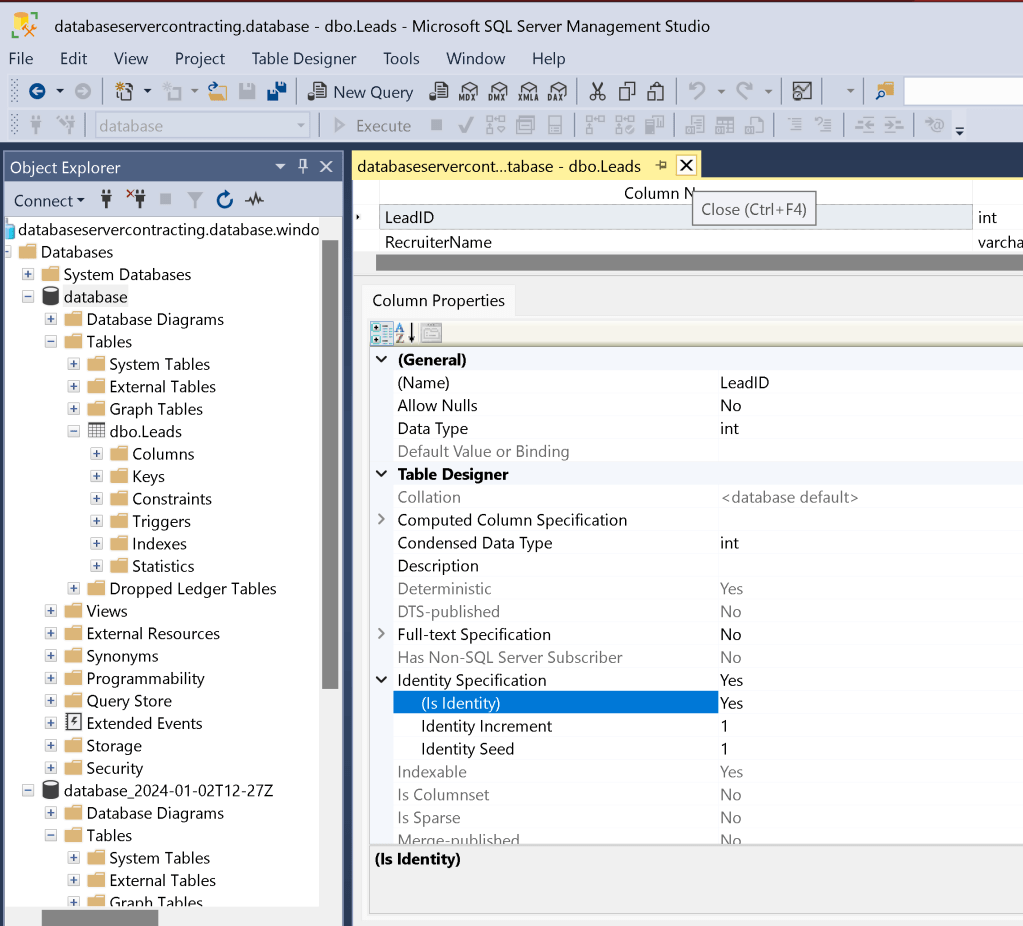This screenshot has width=1023, height=926.
Task: Close the dbo.Leads designer tab
Action: point(686,166)
